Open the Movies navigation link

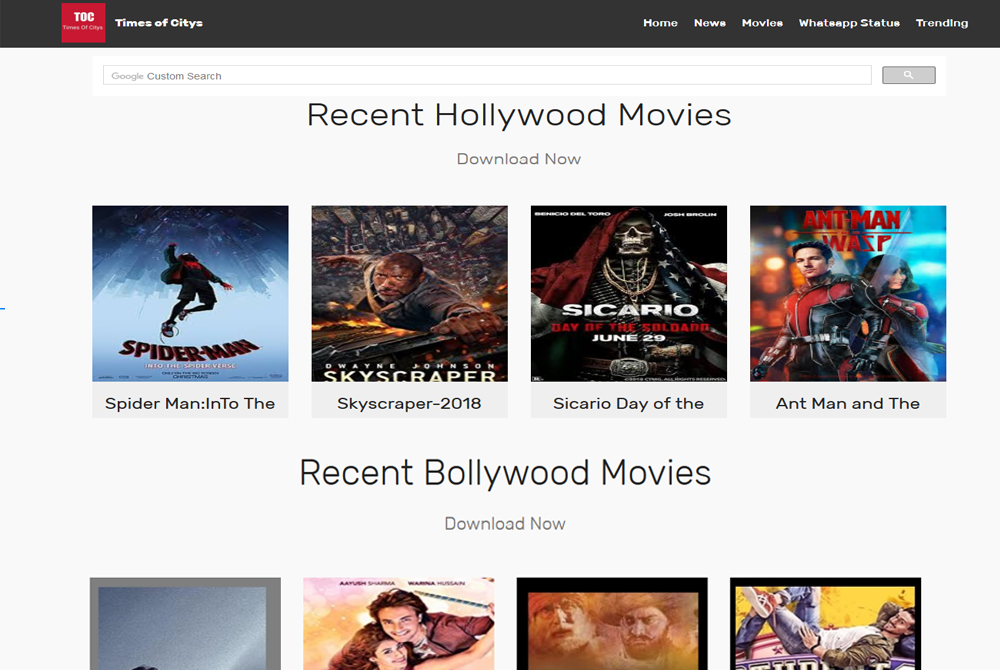(x=762, y=23)
